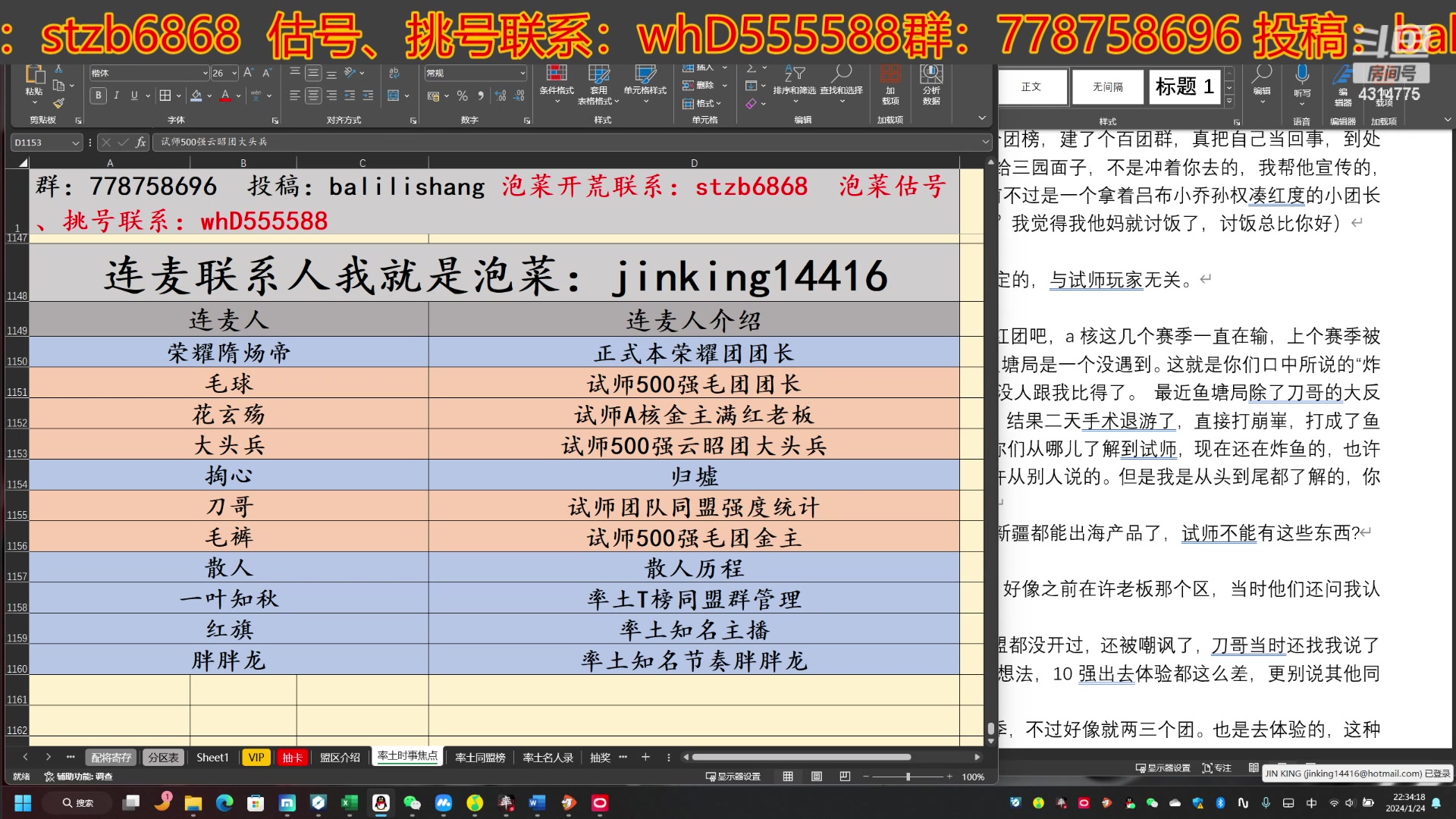Apply cell borders icon
This screenshot has height=819, width=1456.
[165, 96]
